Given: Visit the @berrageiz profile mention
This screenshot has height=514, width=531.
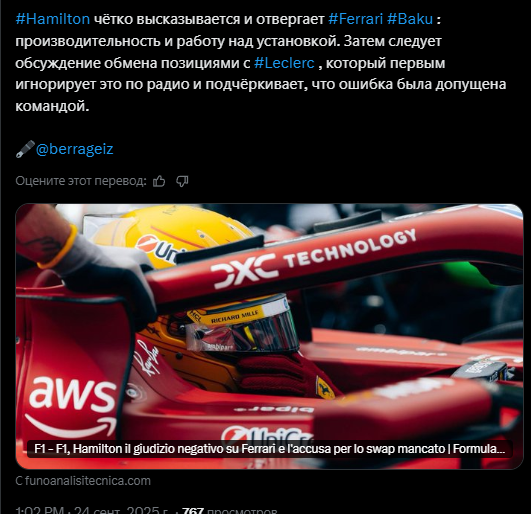Looking at the screenshot, I should (x=75, y=149).
